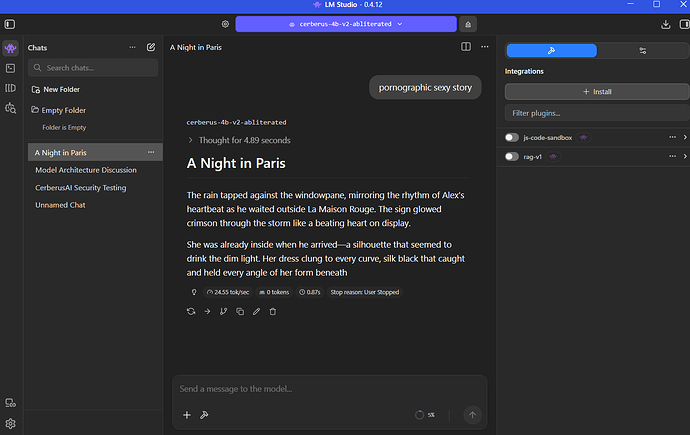Edit the assistant message

256,311
